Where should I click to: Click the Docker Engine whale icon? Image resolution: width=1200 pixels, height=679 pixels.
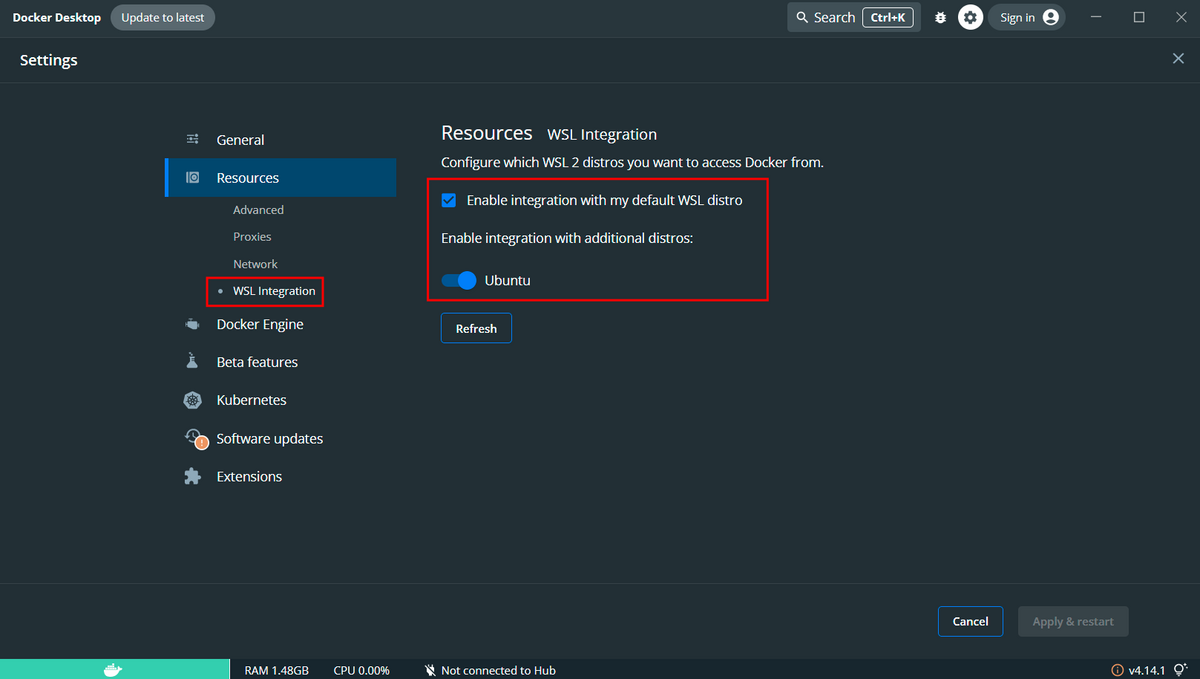pos(192,324)
